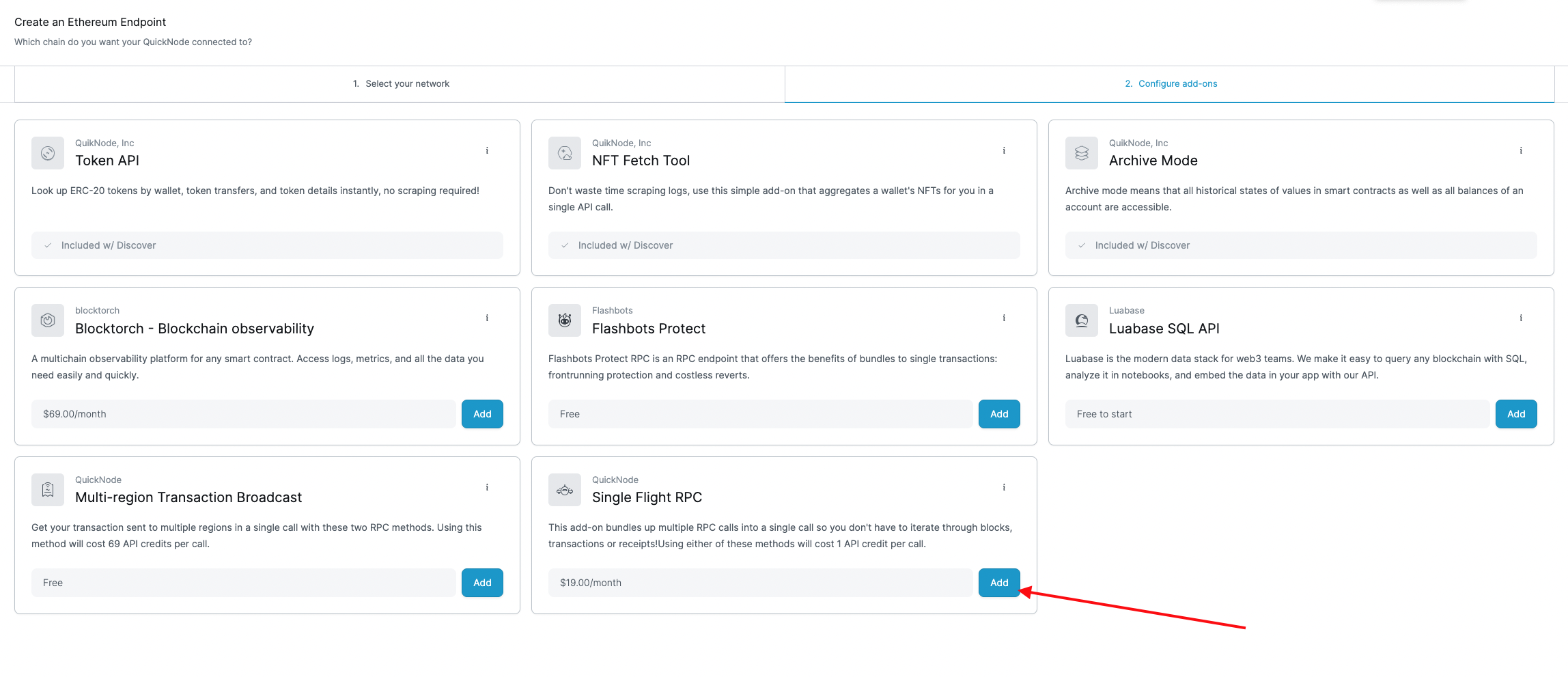Add Single Flight RPC add-on
The image size is (1568, 677).
tap(999, 583)
